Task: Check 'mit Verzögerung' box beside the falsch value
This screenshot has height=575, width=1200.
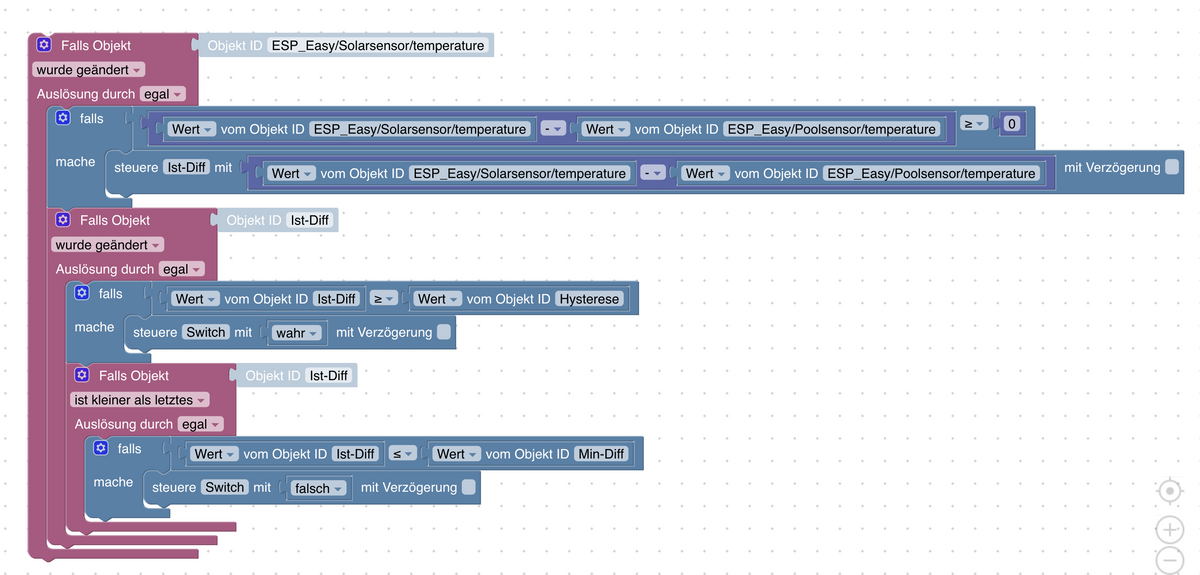Action: coord(469,487)
